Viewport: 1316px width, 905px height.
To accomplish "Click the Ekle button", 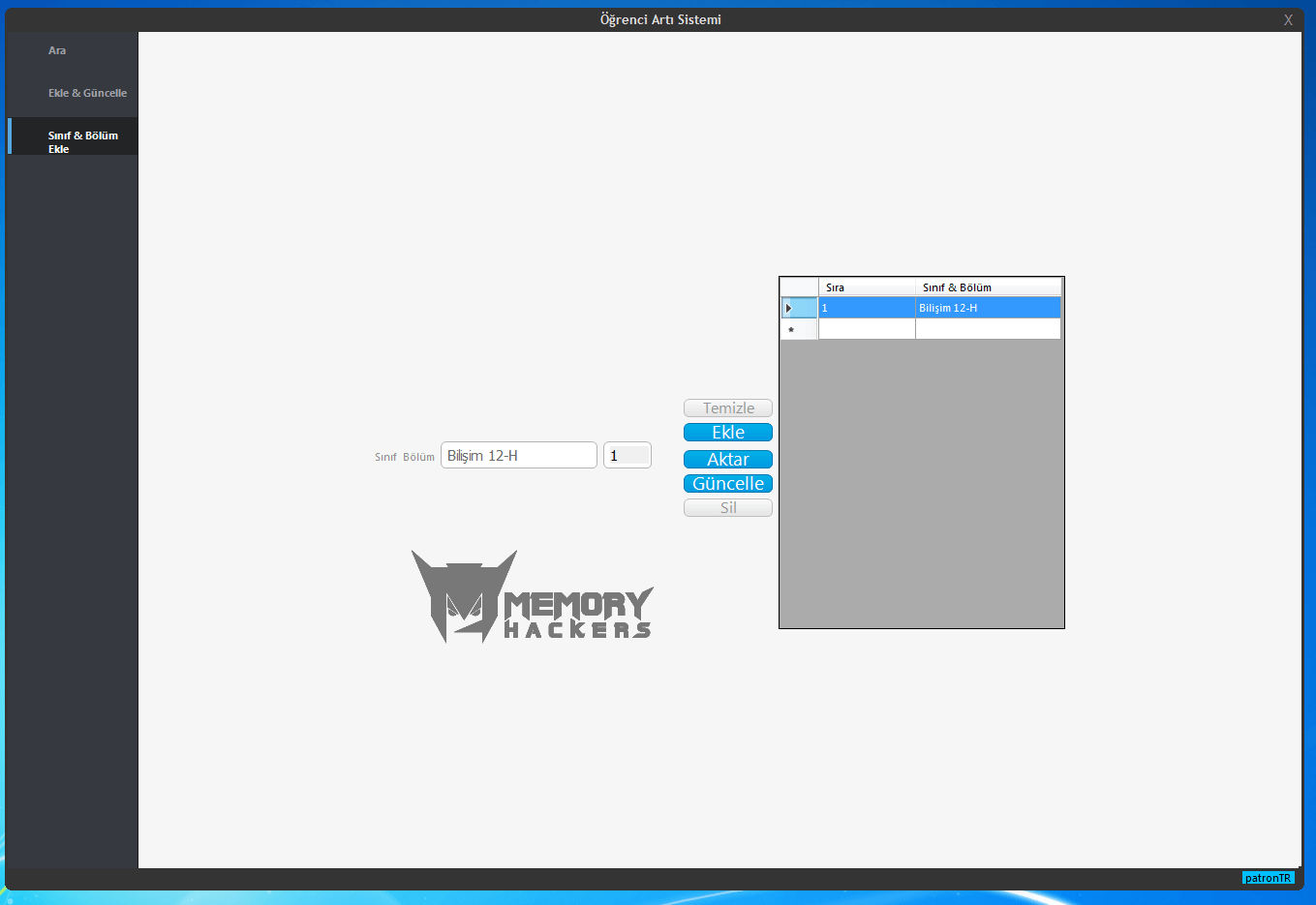I will click(728, 433).
